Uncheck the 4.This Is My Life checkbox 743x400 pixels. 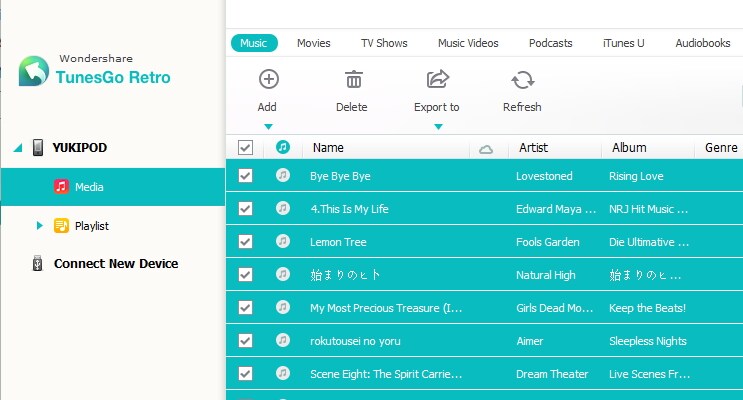point(245,209)
